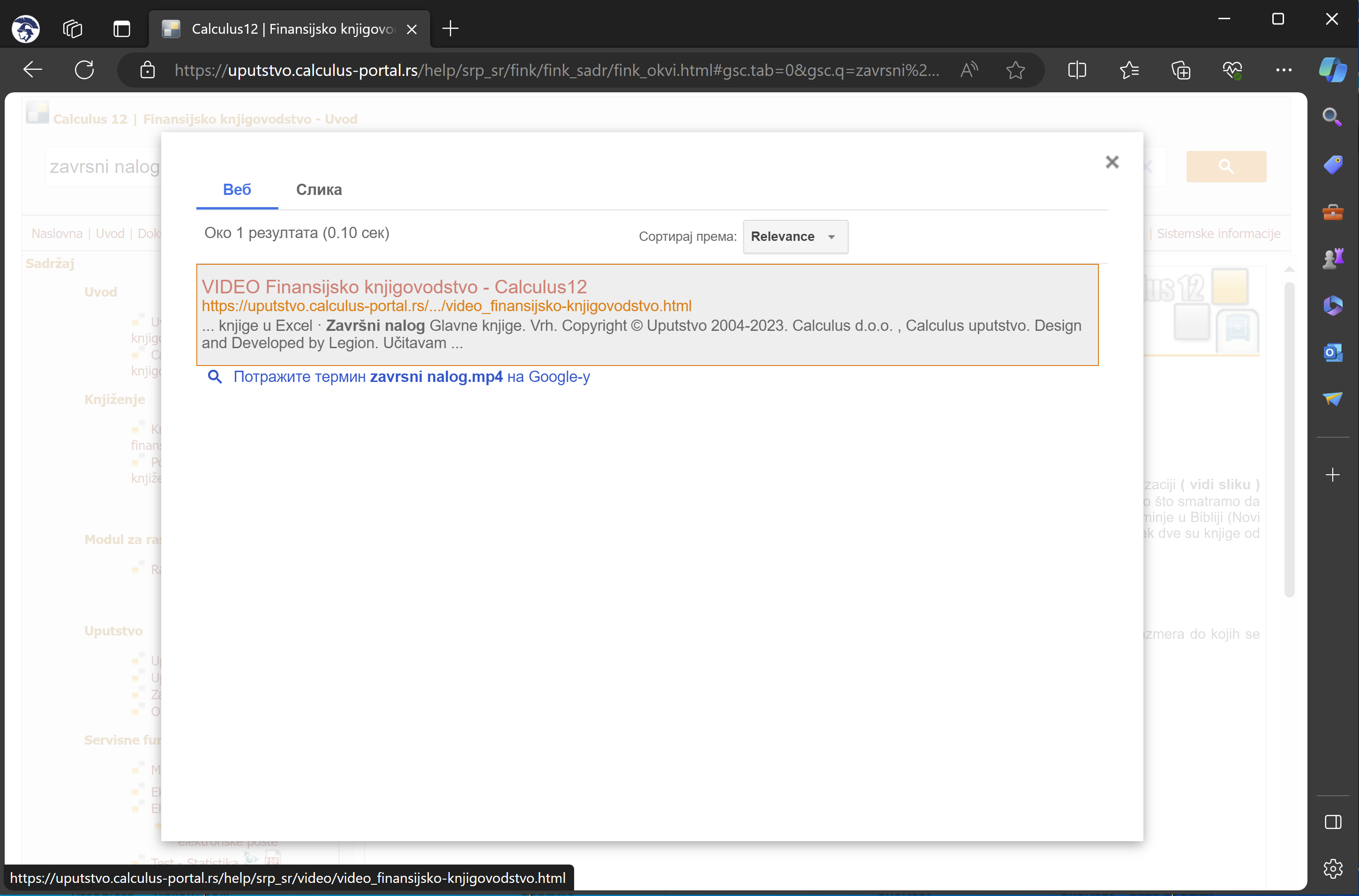The height and width of the screenshot is (896, 1359).
Task: Click the browser Refresh icon
Action: point(84,70)
